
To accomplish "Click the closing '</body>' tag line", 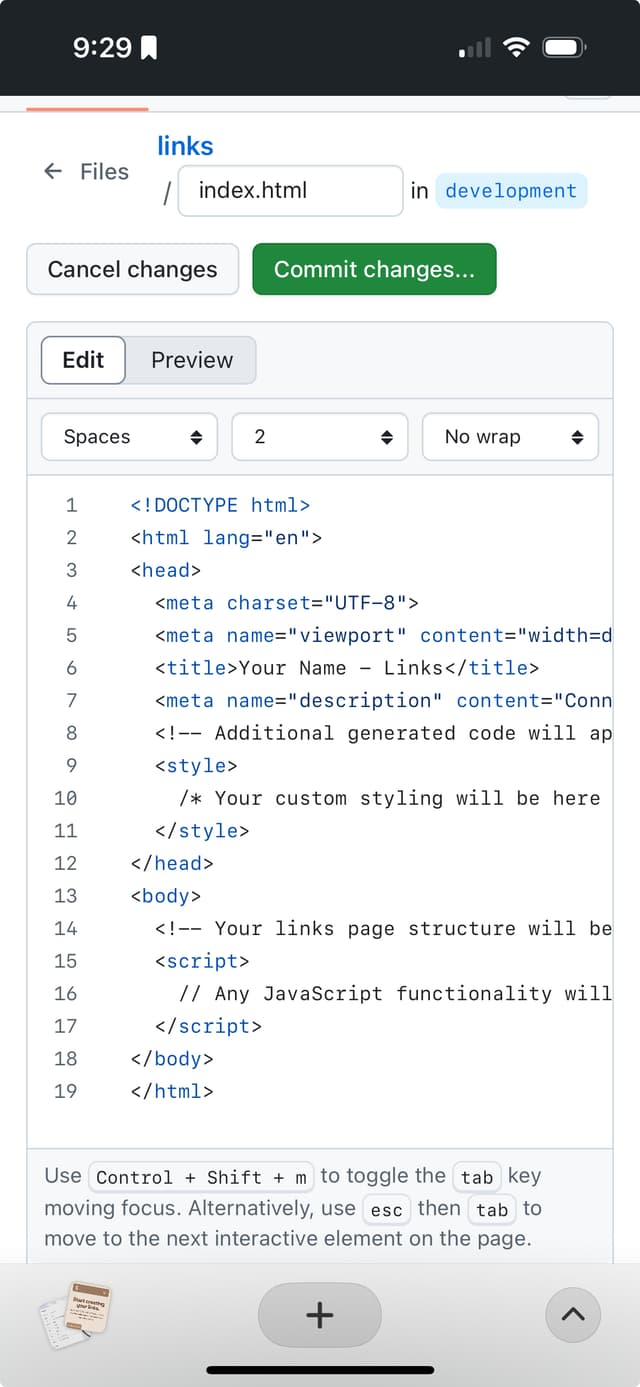I will point(172,1058).
